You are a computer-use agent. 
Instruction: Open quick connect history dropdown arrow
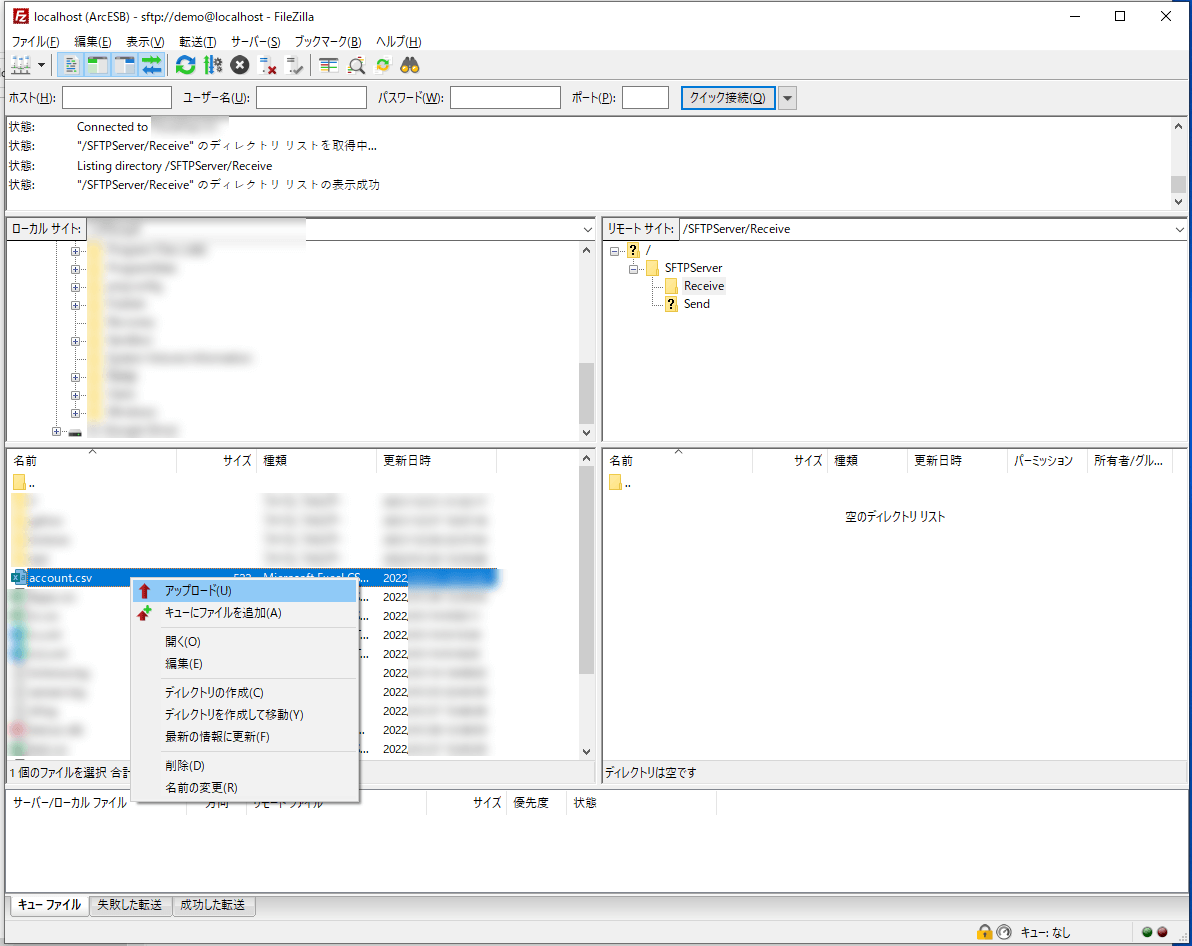pyautogui.click(x=788, y=98)
